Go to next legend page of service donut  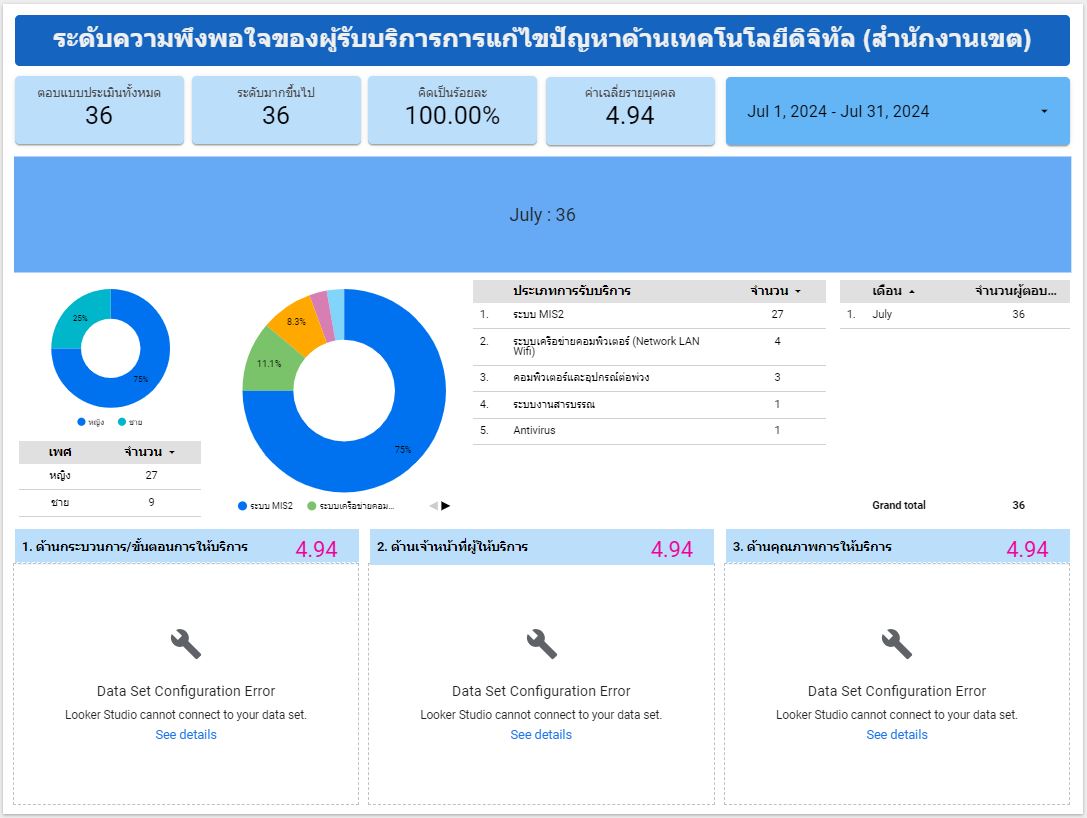446,506
